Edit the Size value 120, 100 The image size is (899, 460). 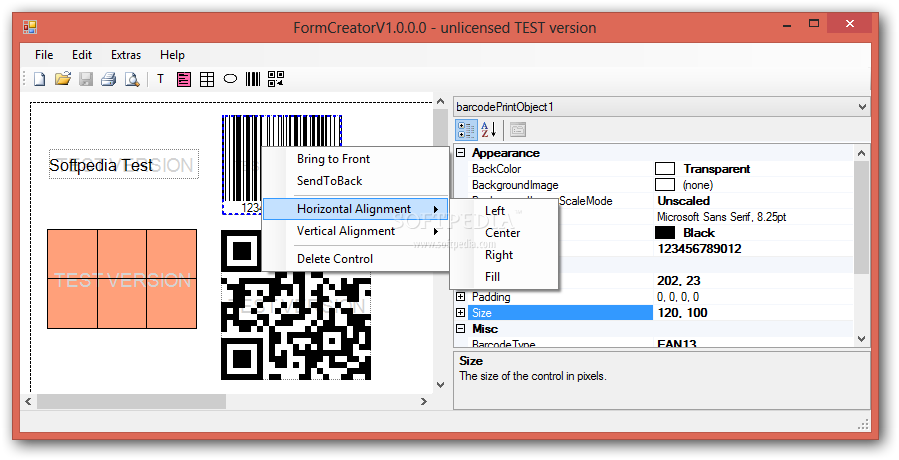753,313
